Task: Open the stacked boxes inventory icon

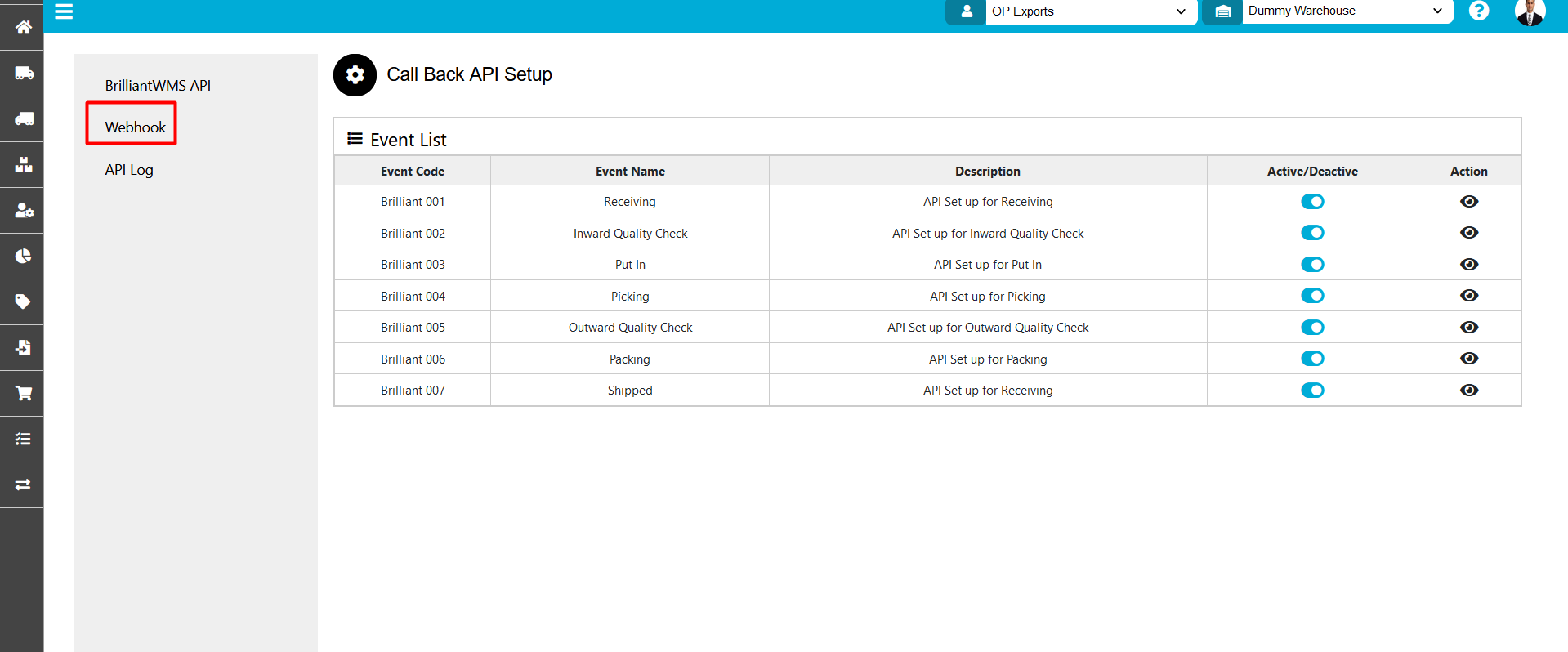Action: click(23, 165)
